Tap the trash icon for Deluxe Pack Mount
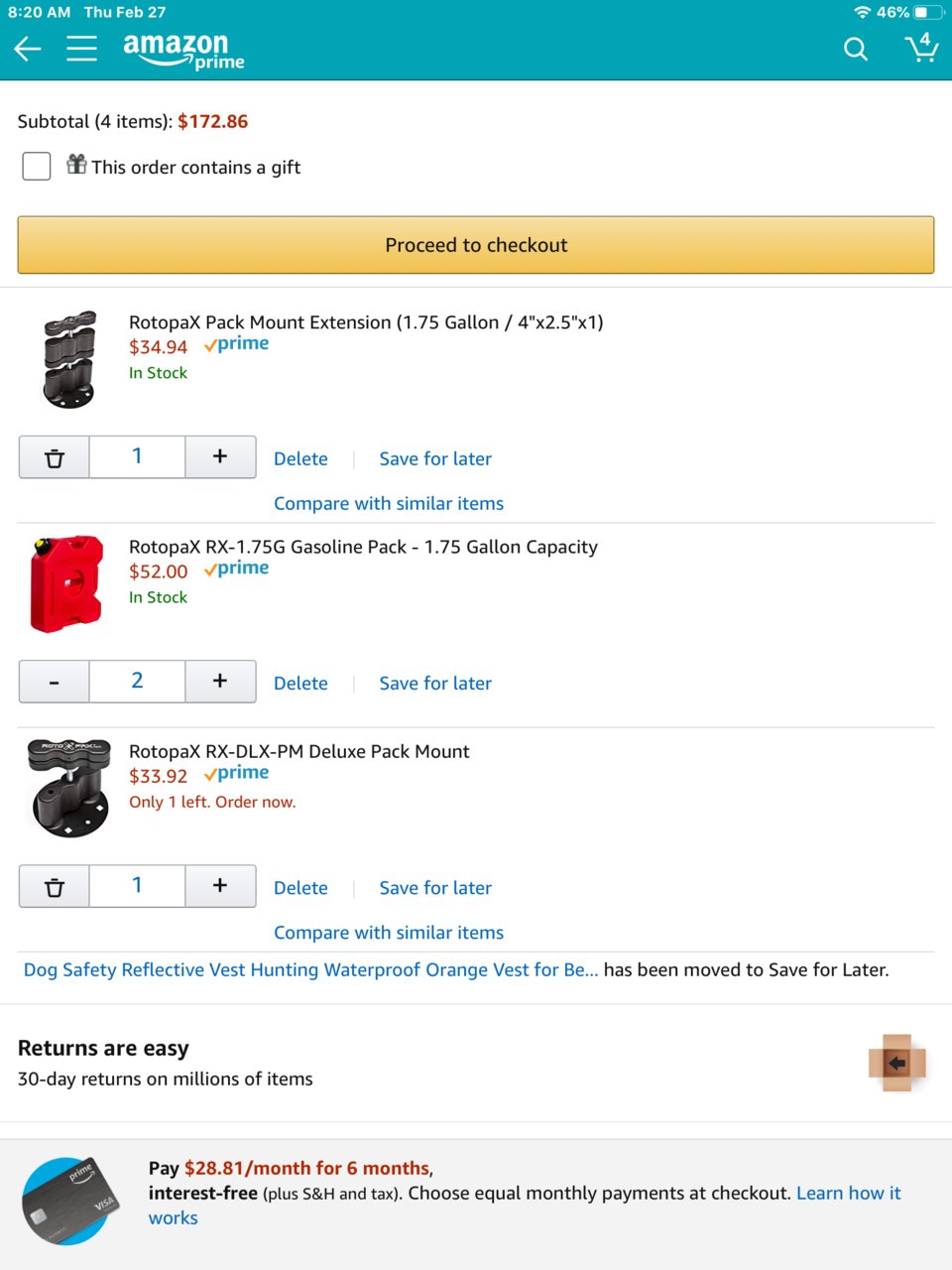This screenshot has height=1270, width=952. click(x=55, y=886)
